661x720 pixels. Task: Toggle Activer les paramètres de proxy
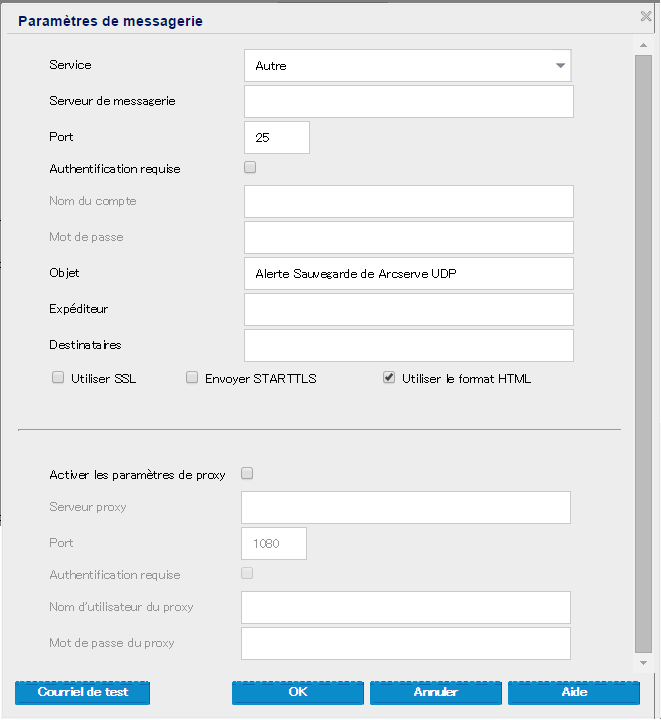[248, 474]
